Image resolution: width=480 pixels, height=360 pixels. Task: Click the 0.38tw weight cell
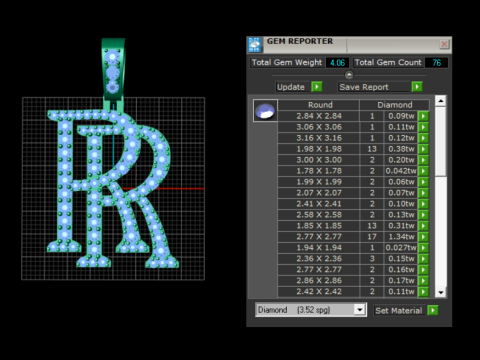pos(401,149)
